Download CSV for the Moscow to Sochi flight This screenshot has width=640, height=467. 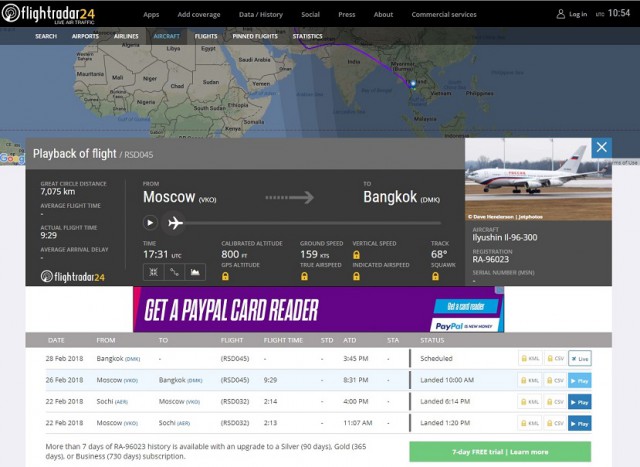point(555,423)
